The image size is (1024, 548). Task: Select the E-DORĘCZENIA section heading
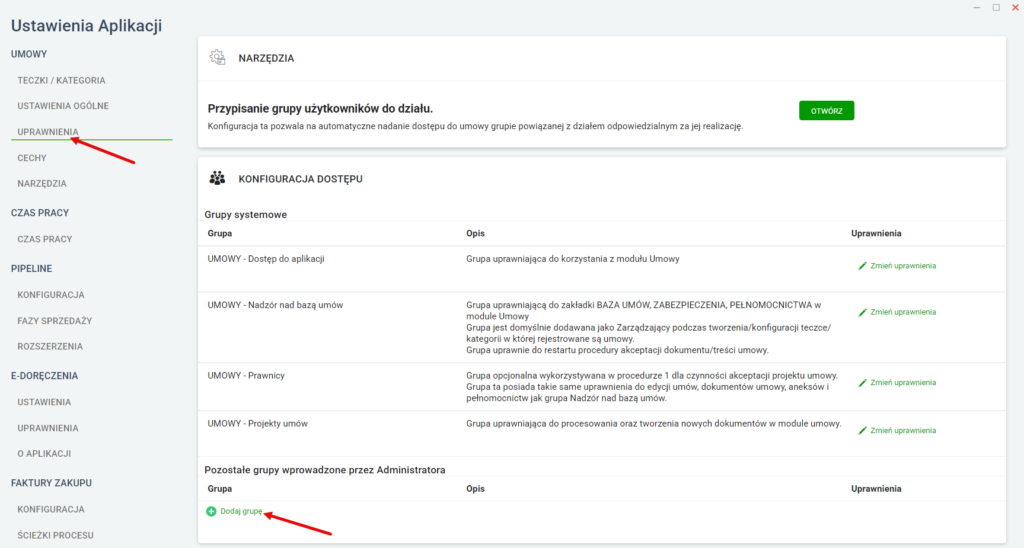point(44,376)
